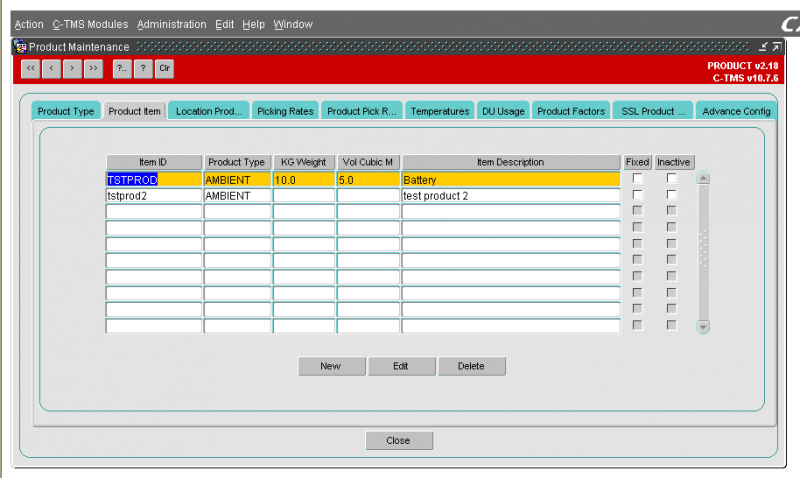Click the New button
The width and height of the screenshot is (800, 478).
click(x=332, y=366)
